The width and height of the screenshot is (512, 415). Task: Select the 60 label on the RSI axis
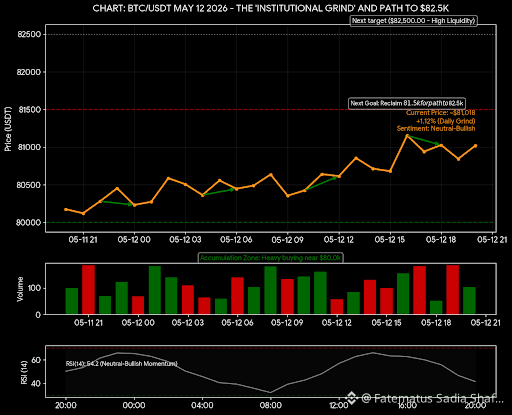coord(36,360)
